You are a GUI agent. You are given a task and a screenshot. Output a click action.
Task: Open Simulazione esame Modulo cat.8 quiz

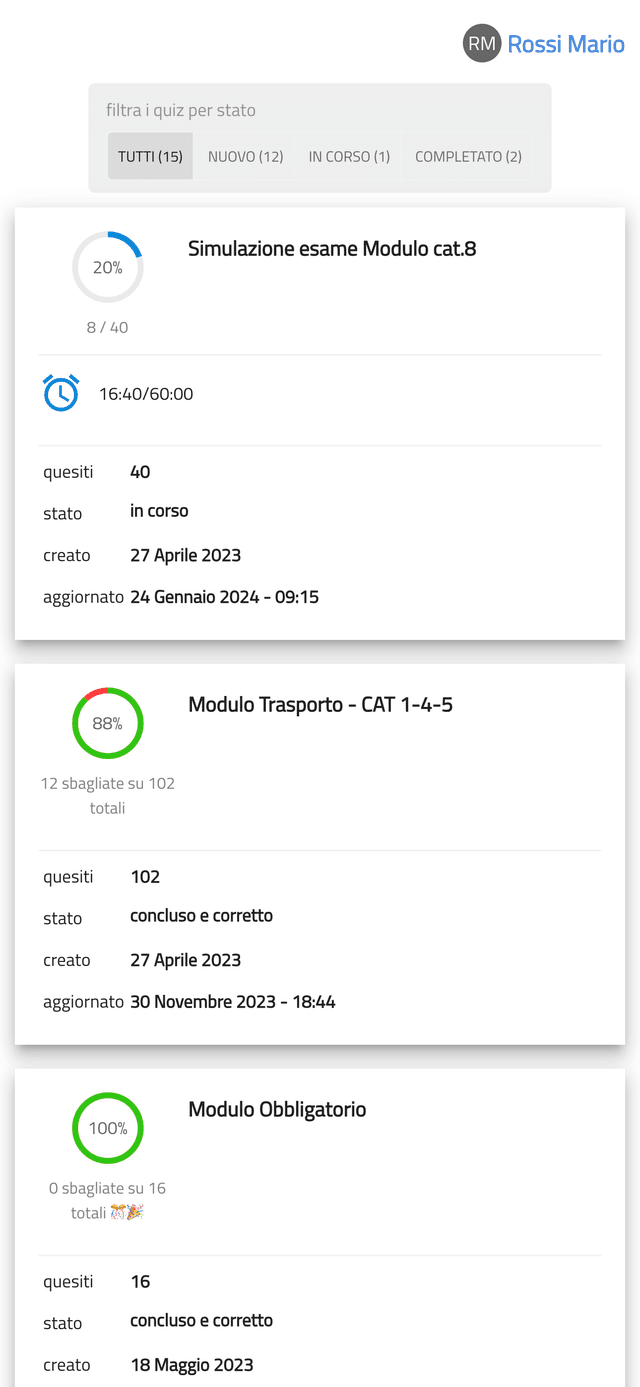[332, 249]
